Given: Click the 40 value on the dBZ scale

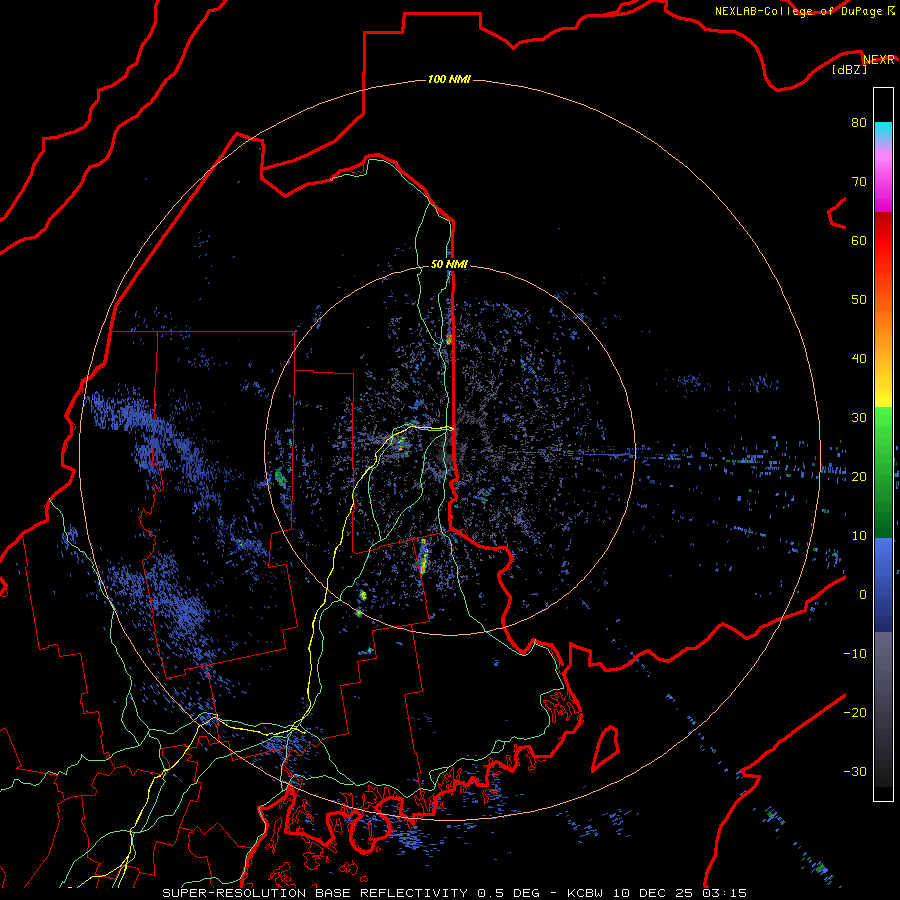Looking at the screenshot, I should (859, 359).
